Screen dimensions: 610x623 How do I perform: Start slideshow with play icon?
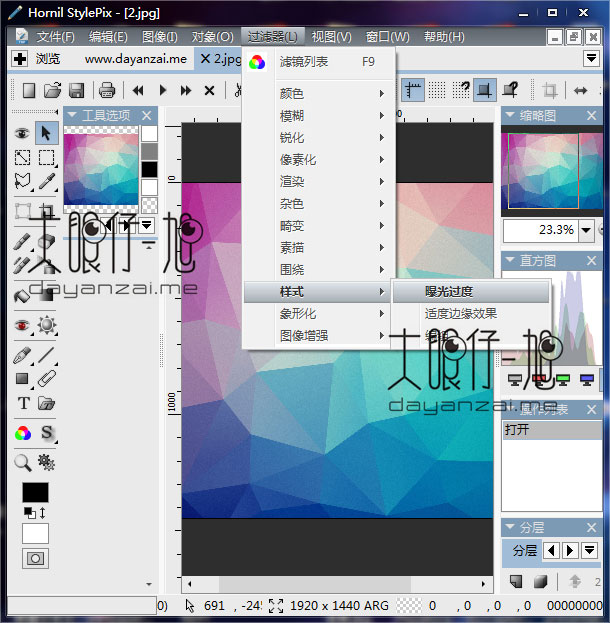163,91
